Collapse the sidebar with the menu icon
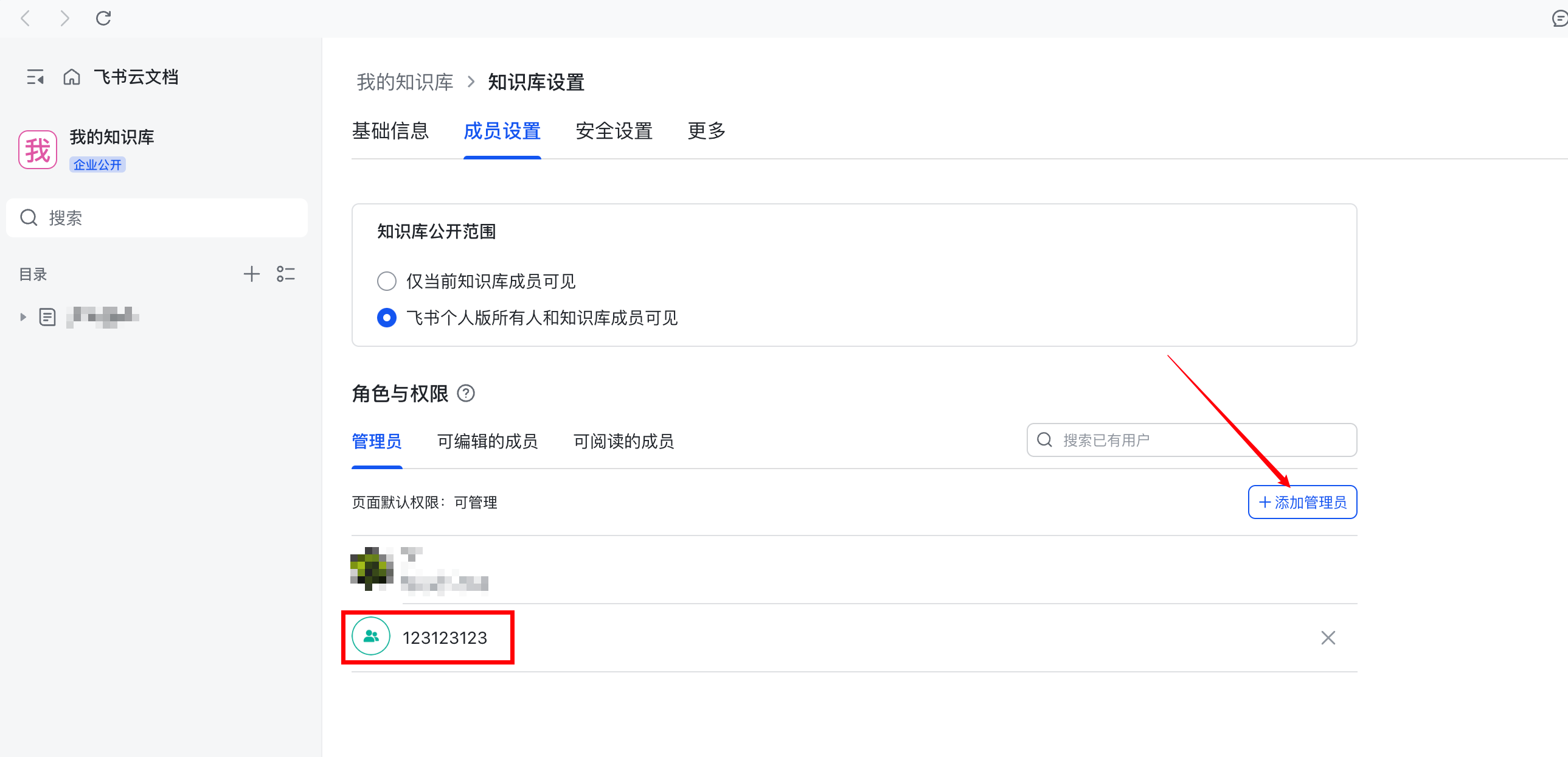Image resolution: width=1568 pixels, height=757 pixels. pos(35,77)
